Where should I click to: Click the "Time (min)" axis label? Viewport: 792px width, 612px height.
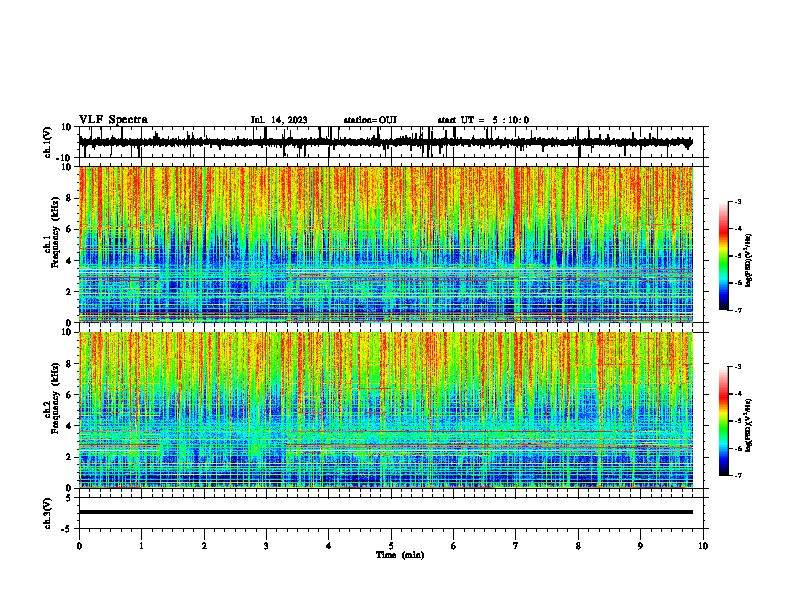[x=400, y=555]
